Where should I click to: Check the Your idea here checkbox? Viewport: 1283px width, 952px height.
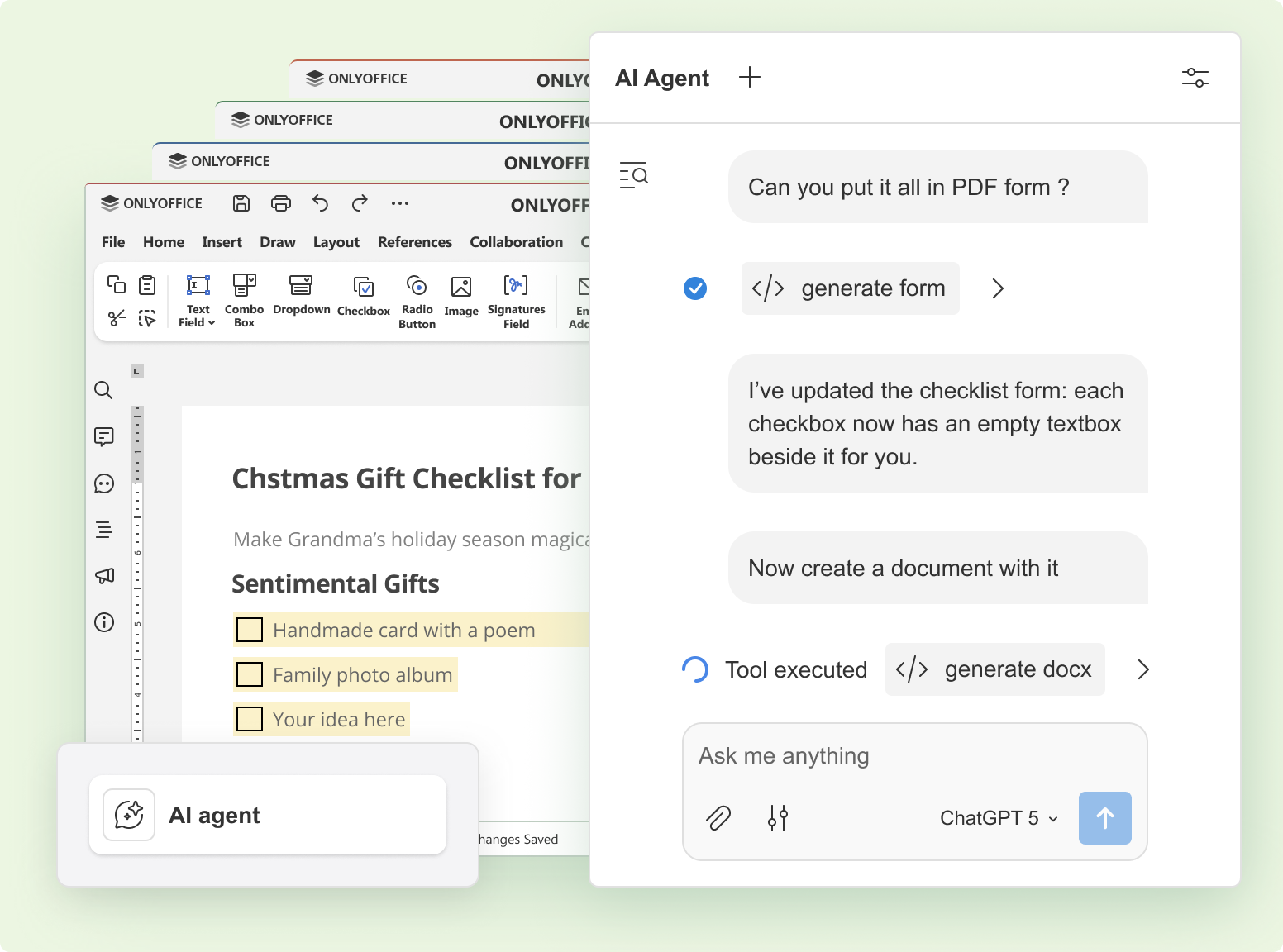click(x=250, y=719)
